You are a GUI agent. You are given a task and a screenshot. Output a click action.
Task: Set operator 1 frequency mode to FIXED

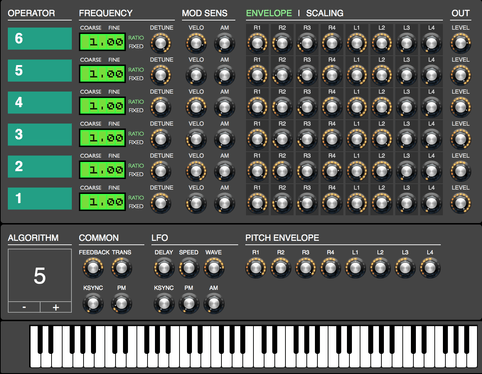pos(136,206)
